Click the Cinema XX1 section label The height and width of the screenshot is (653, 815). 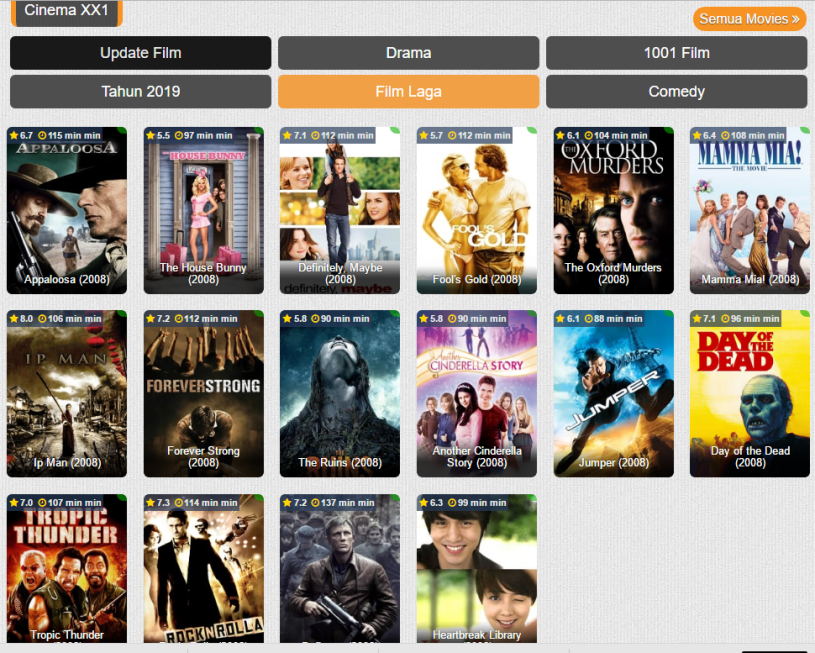tap(67, 11)
